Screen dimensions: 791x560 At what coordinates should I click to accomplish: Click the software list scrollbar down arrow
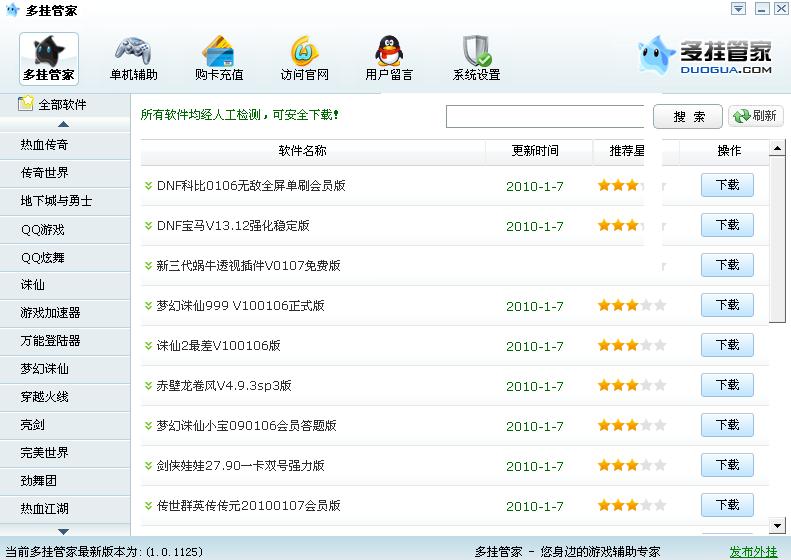[777, 526]
